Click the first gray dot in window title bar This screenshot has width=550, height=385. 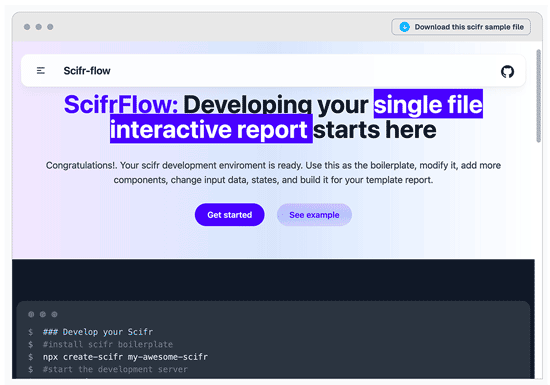tap(27, 27)
